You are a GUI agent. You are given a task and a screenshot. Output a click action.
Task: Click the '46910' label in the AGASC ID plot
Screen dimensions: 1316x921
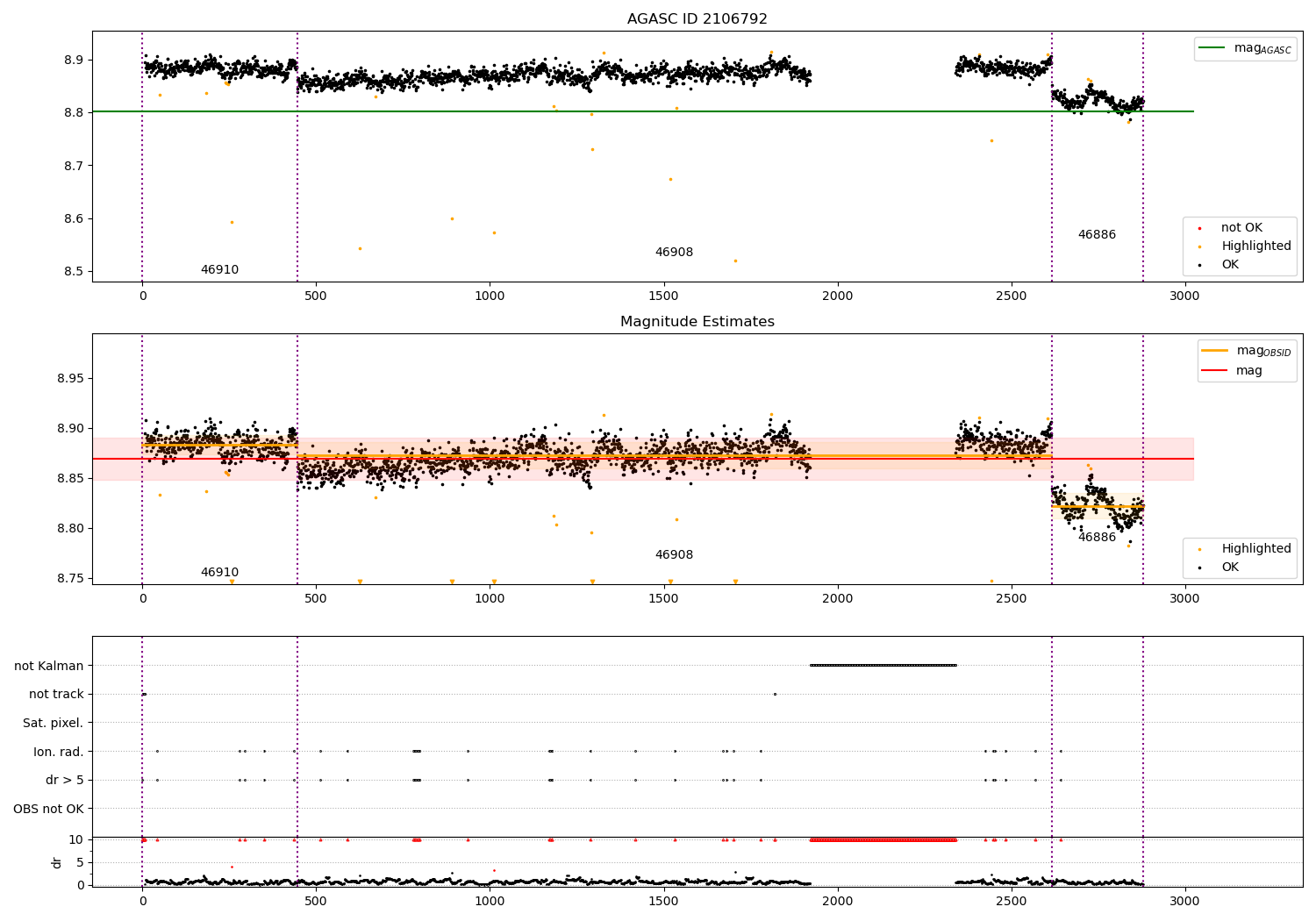pyautogui.click(x=219, y=270)
